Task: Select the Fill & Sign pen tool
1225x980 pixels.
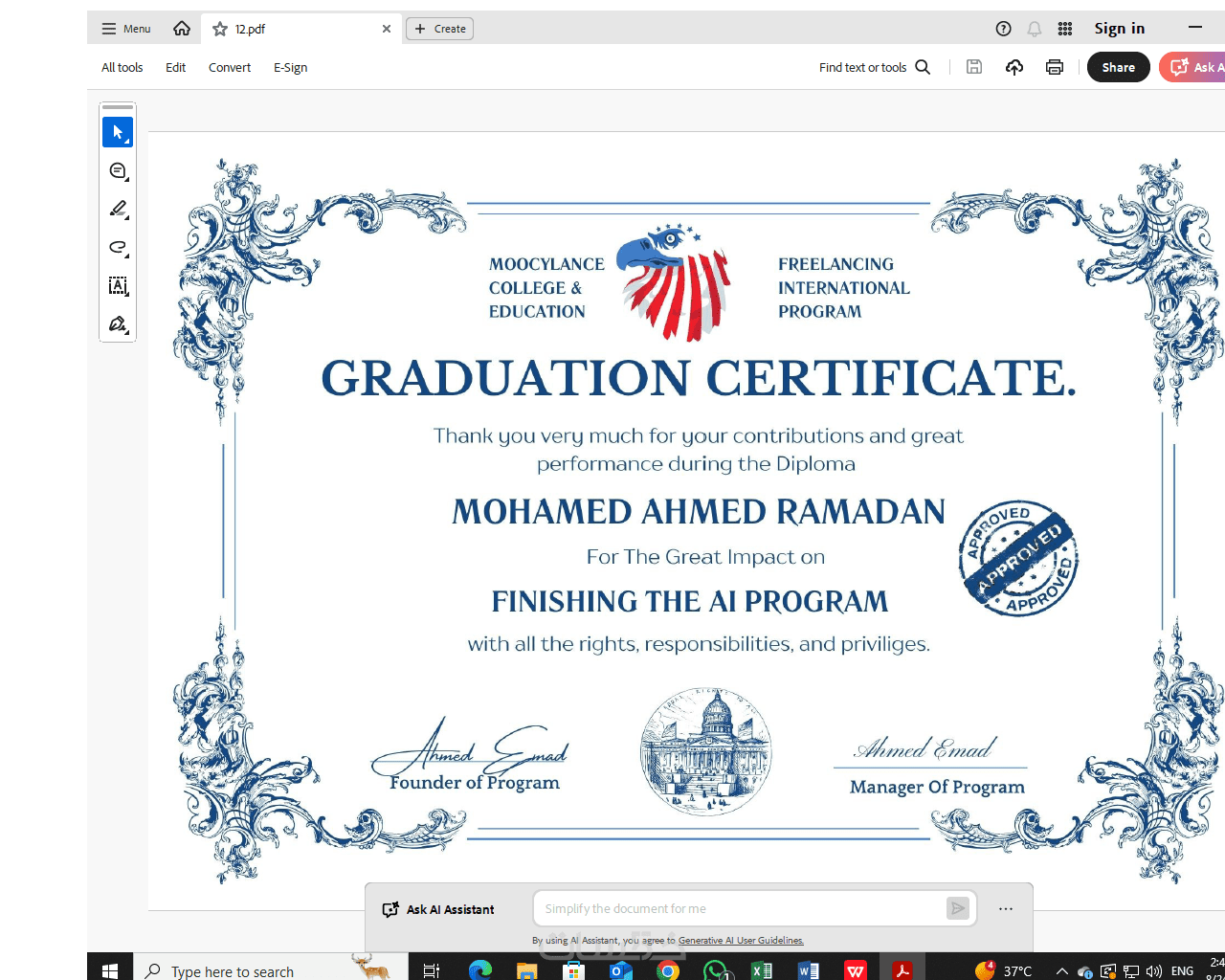Action: [x=118, y=323]
